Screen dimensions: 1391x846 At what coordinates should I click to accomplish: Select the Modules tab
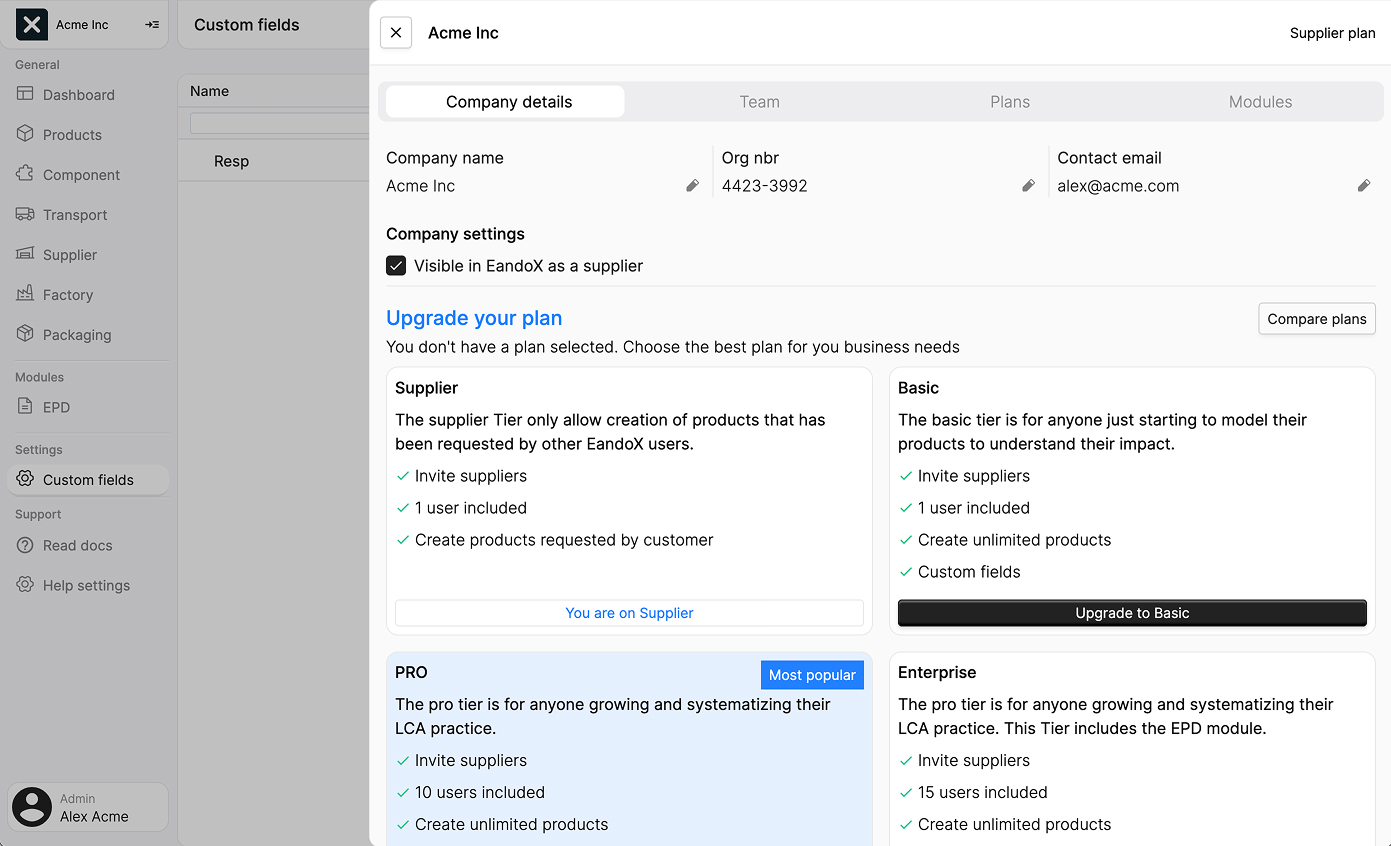1260,102
